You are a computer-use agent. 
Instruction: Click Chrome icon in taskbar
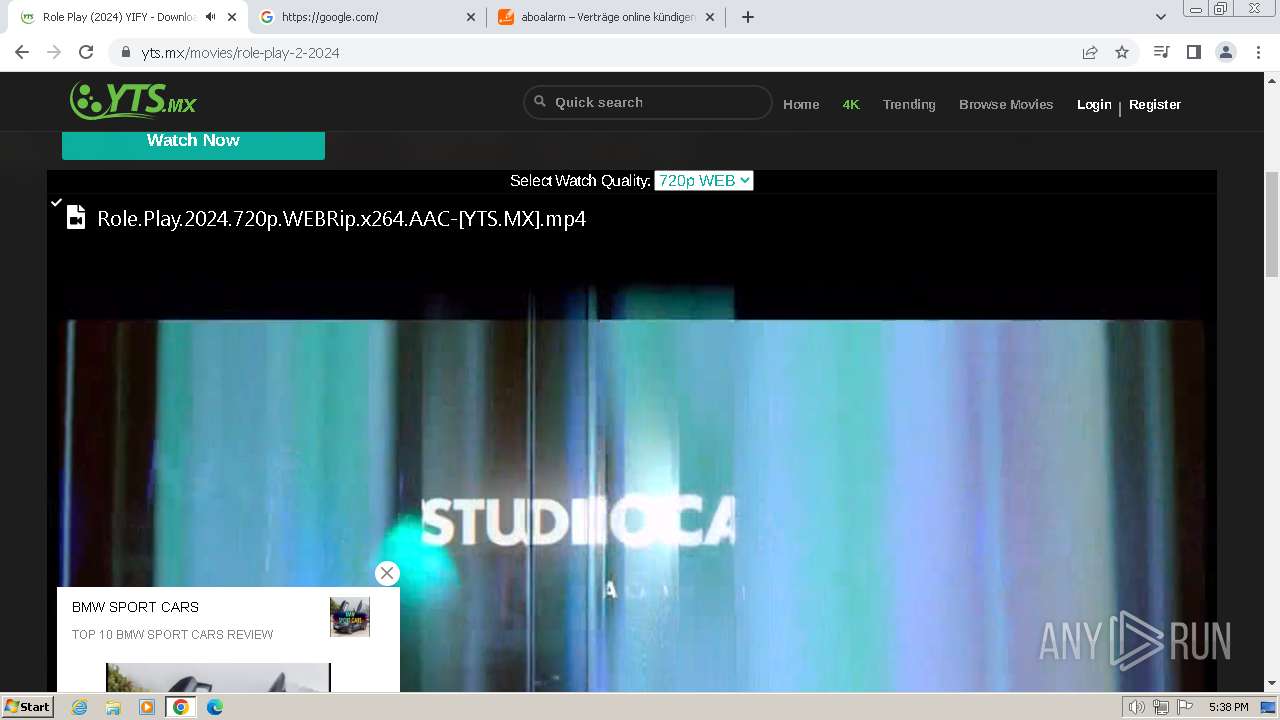181,707
